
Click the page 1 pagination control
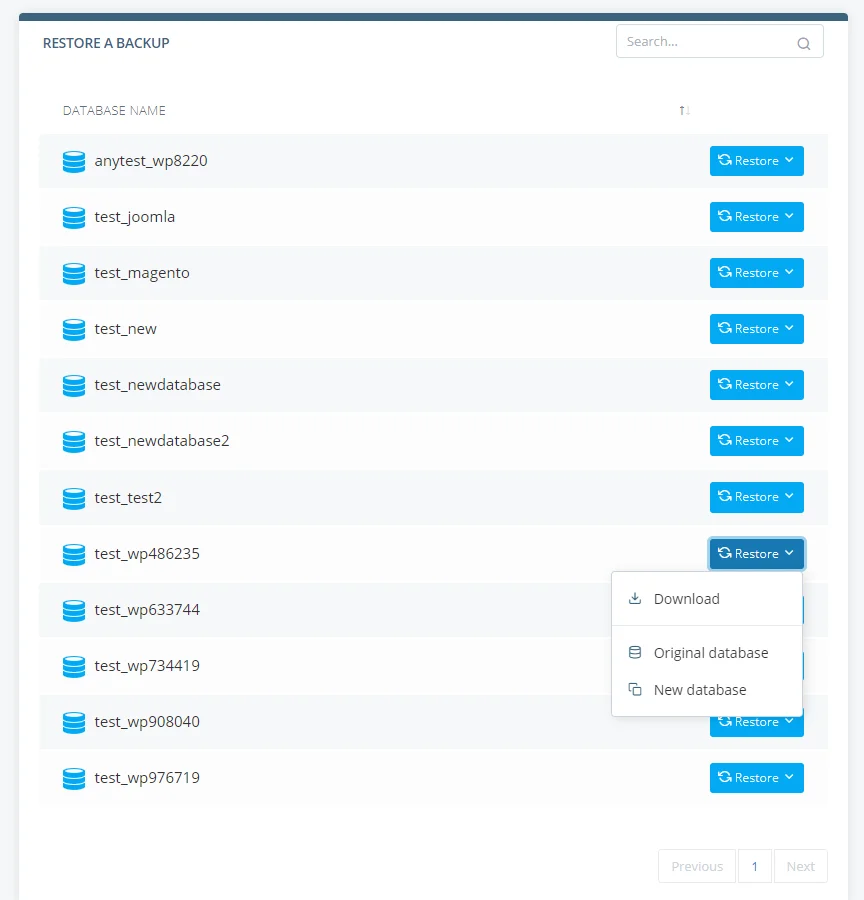tap(755, 866)
